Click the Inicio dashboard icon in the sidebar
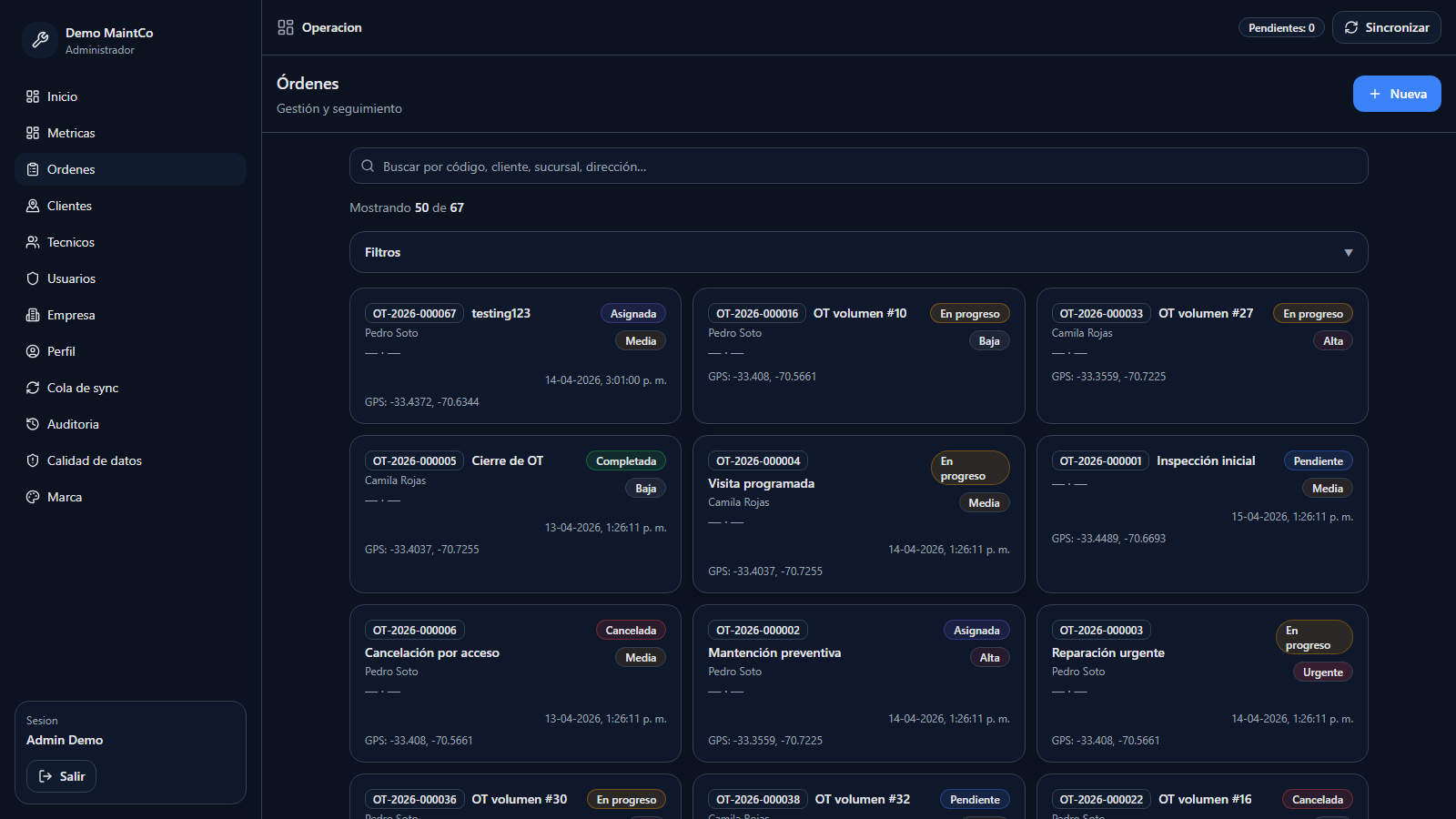 click(33, 96)
